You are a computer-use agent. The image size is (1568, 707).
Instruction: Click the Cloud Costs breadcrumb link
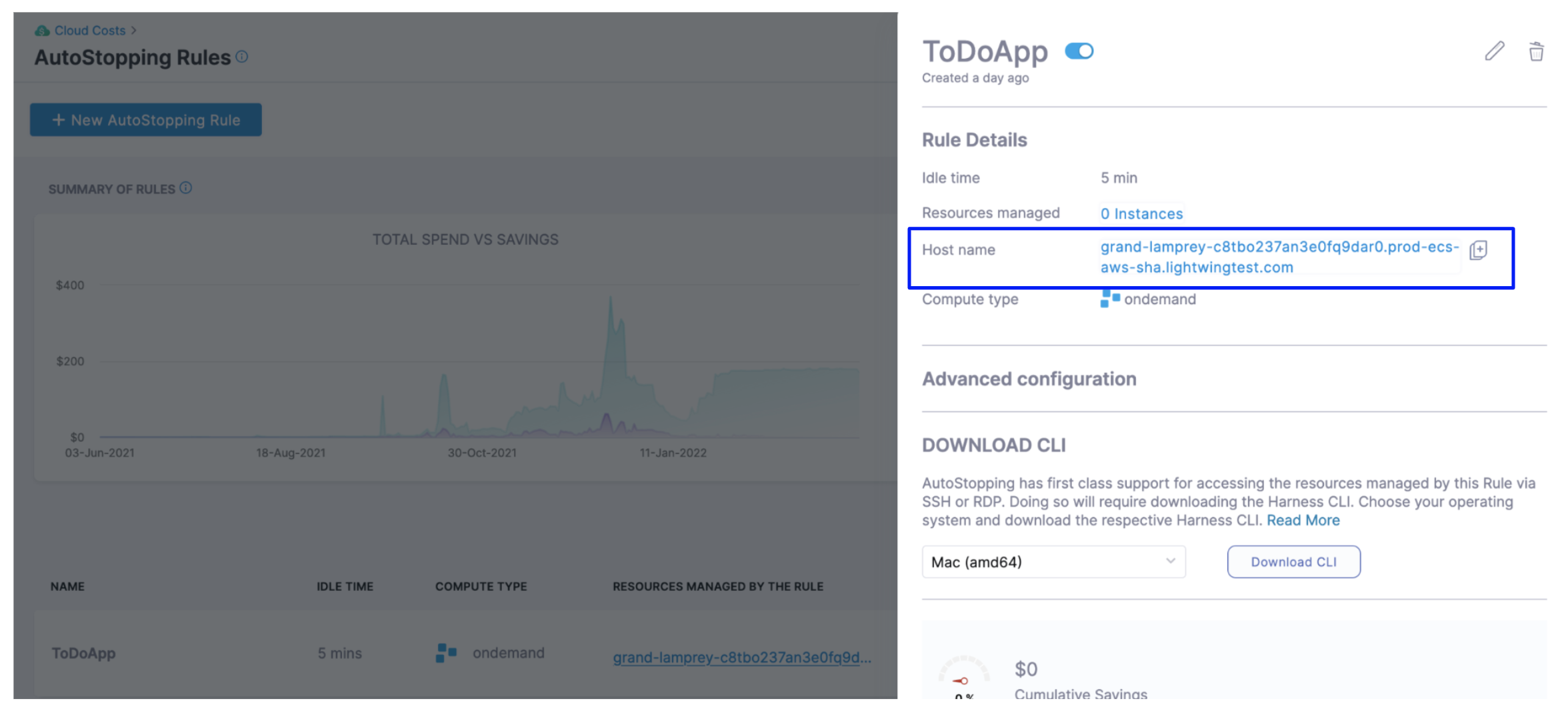(90, 31)
